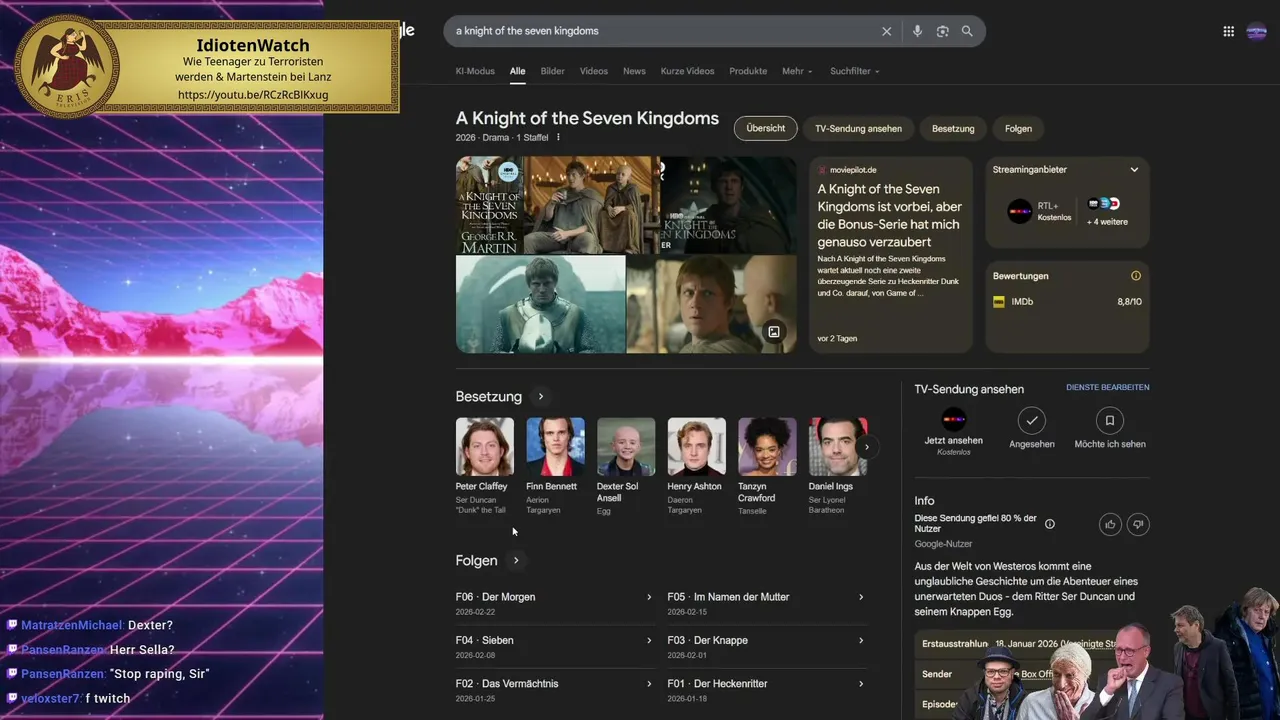Open Henry Ashton cast photo
Image resolution: width=1280 pixels, height=720 pixels.
(697, 447)
